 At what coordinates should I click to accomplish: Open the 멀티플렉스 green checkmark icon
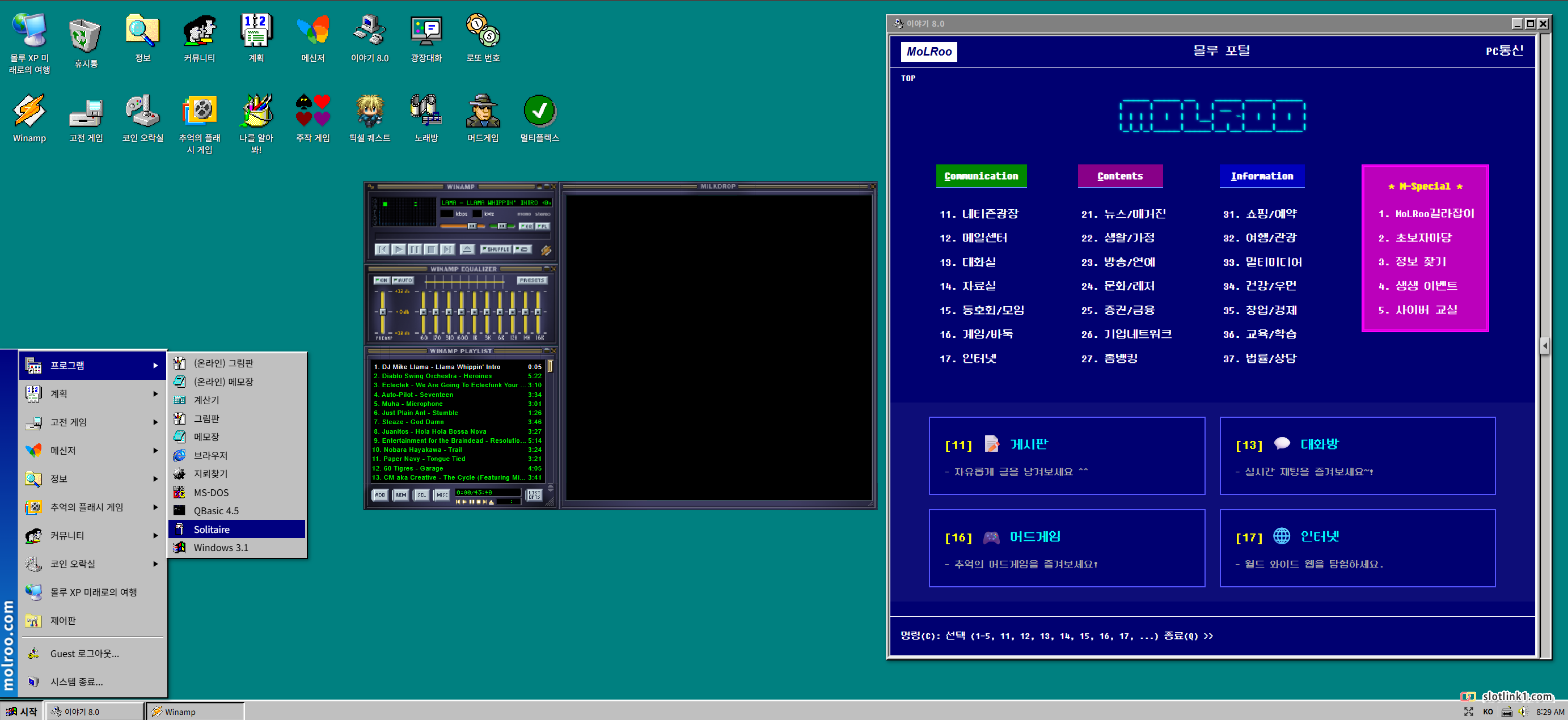click(x=539, y=118)
